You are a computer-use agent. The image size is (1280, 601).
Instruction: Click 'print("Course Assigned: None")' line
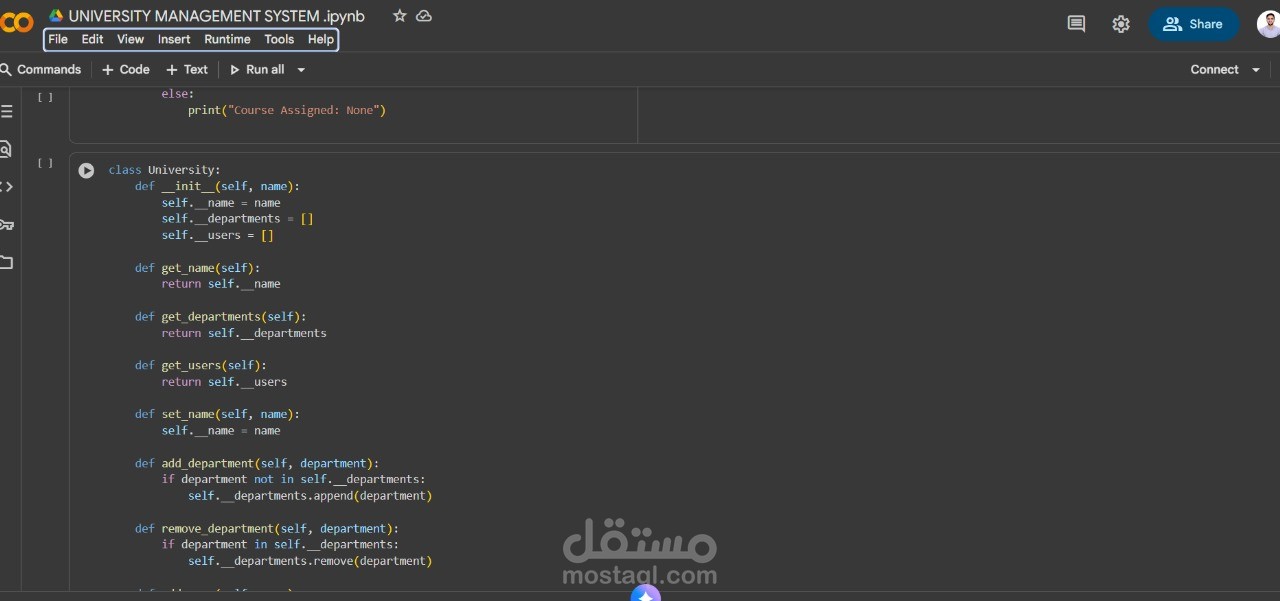[287, 110]
